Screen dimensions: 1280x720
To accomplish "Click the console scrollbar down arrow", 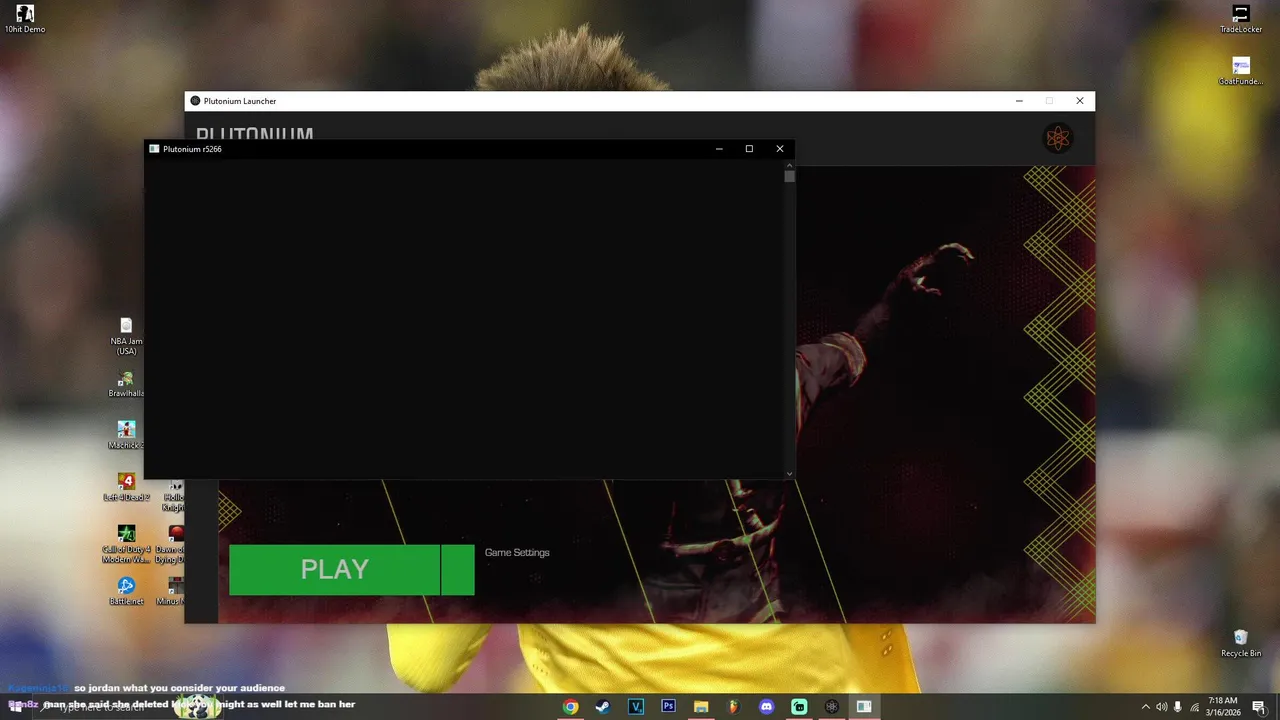I will coord(789,474).
